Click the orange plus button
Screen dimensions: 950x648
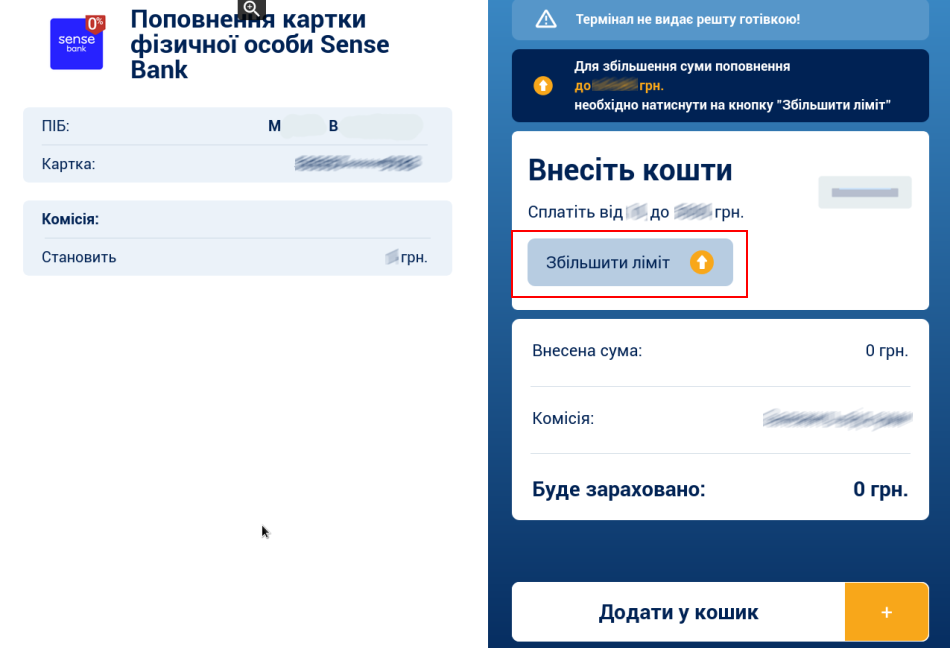886,612
